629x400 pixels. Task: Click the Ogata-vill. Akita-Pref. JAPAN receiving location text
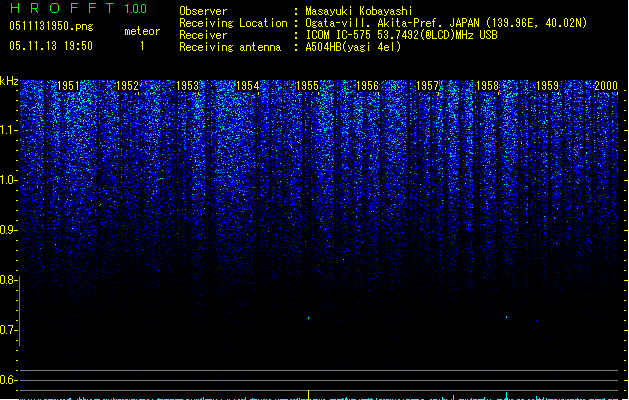pos(446,23)
